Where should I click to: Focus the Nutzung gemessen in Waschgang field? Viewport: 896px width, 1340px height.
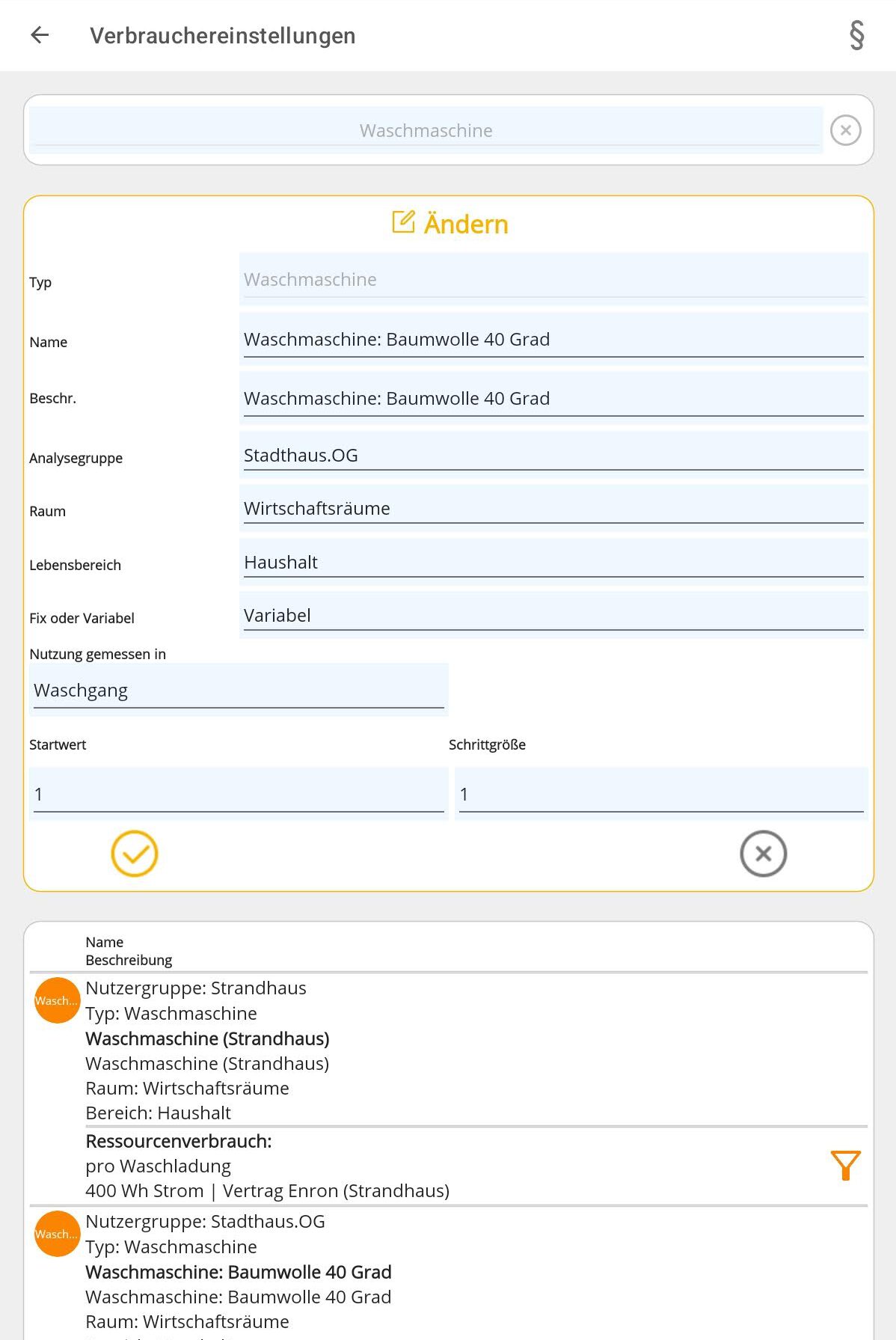pos(238,691)
